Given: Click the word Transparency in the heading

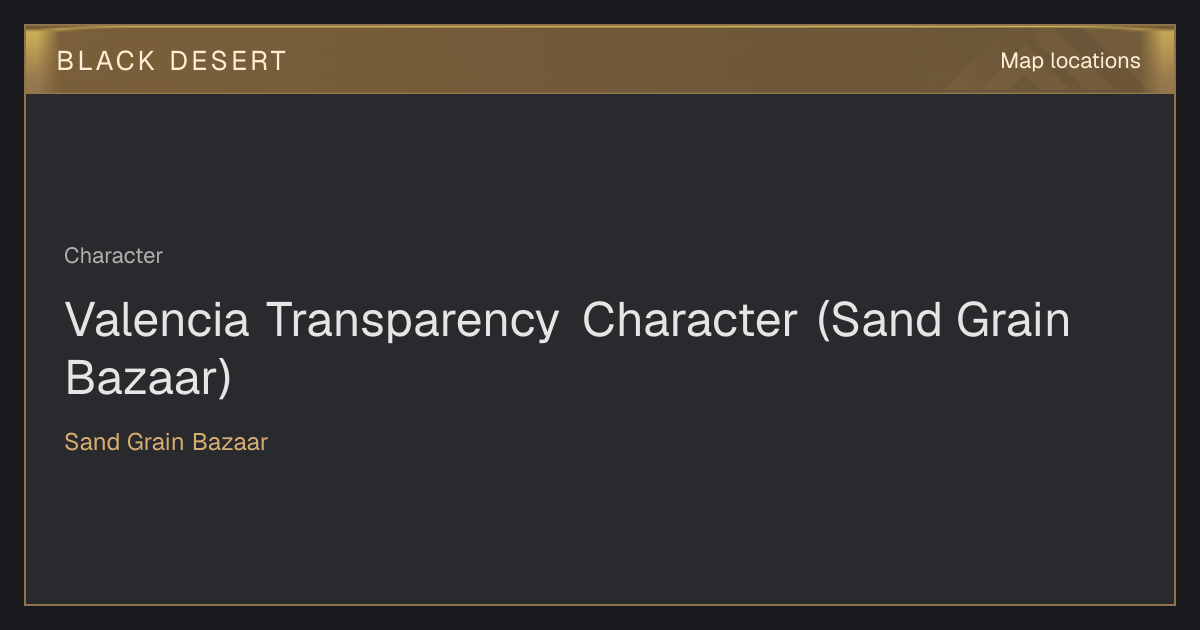Looking at the screenshot, I should 412,322.
